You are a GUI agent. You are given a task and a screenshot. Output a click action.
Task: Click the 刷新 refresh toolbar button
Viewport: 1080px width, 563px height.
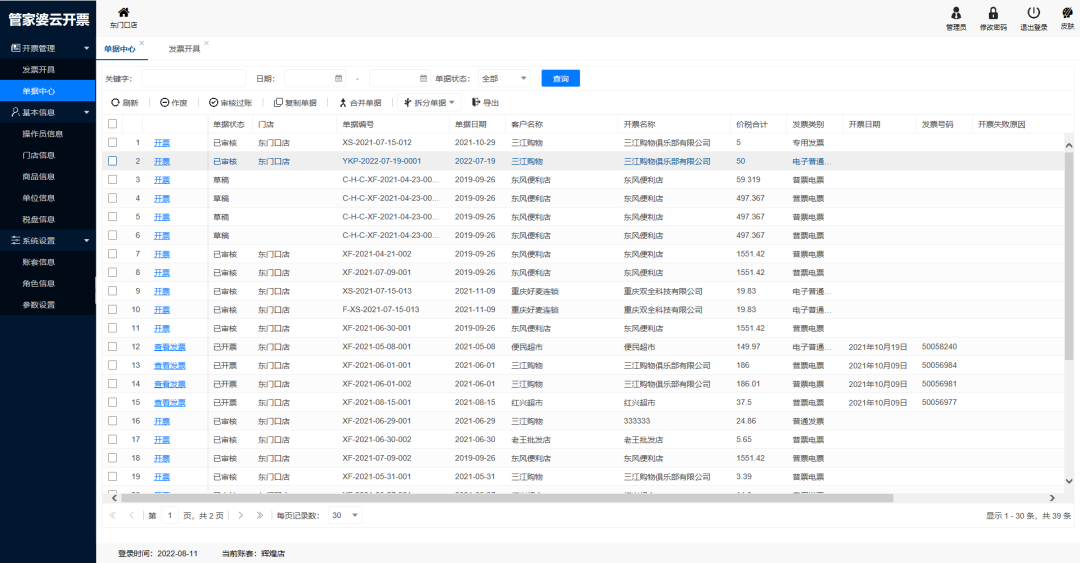(x=125, y=103)
